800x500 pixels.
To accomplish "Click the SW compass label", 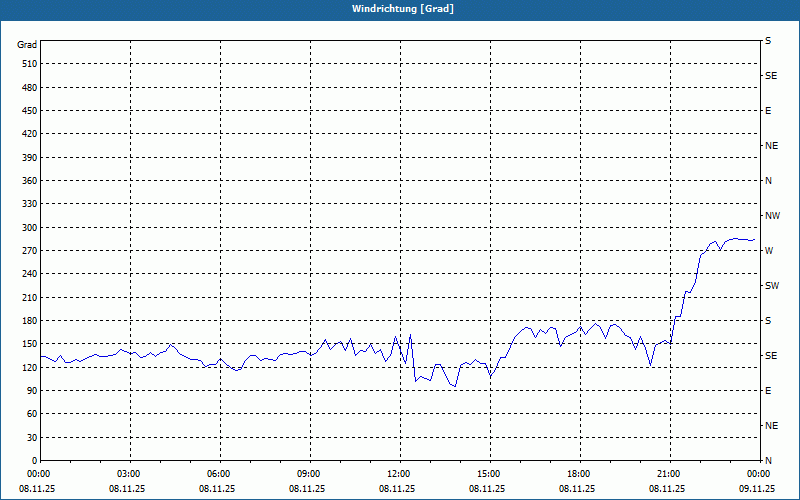I will point(772,286).
